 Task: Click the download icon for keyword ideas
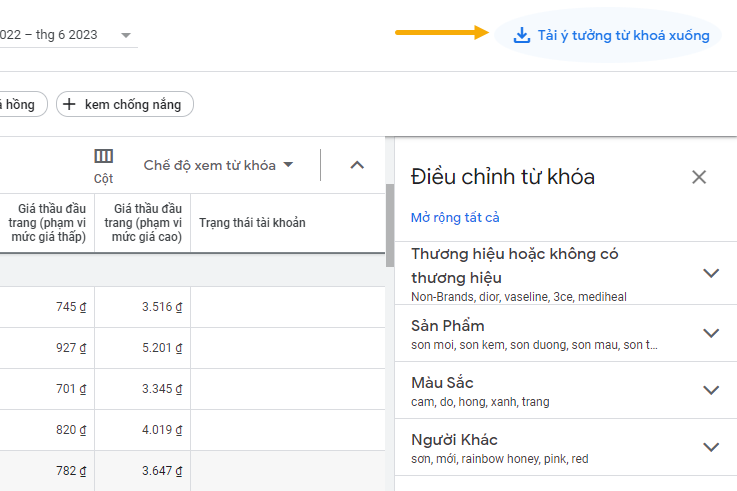point(521,36)
